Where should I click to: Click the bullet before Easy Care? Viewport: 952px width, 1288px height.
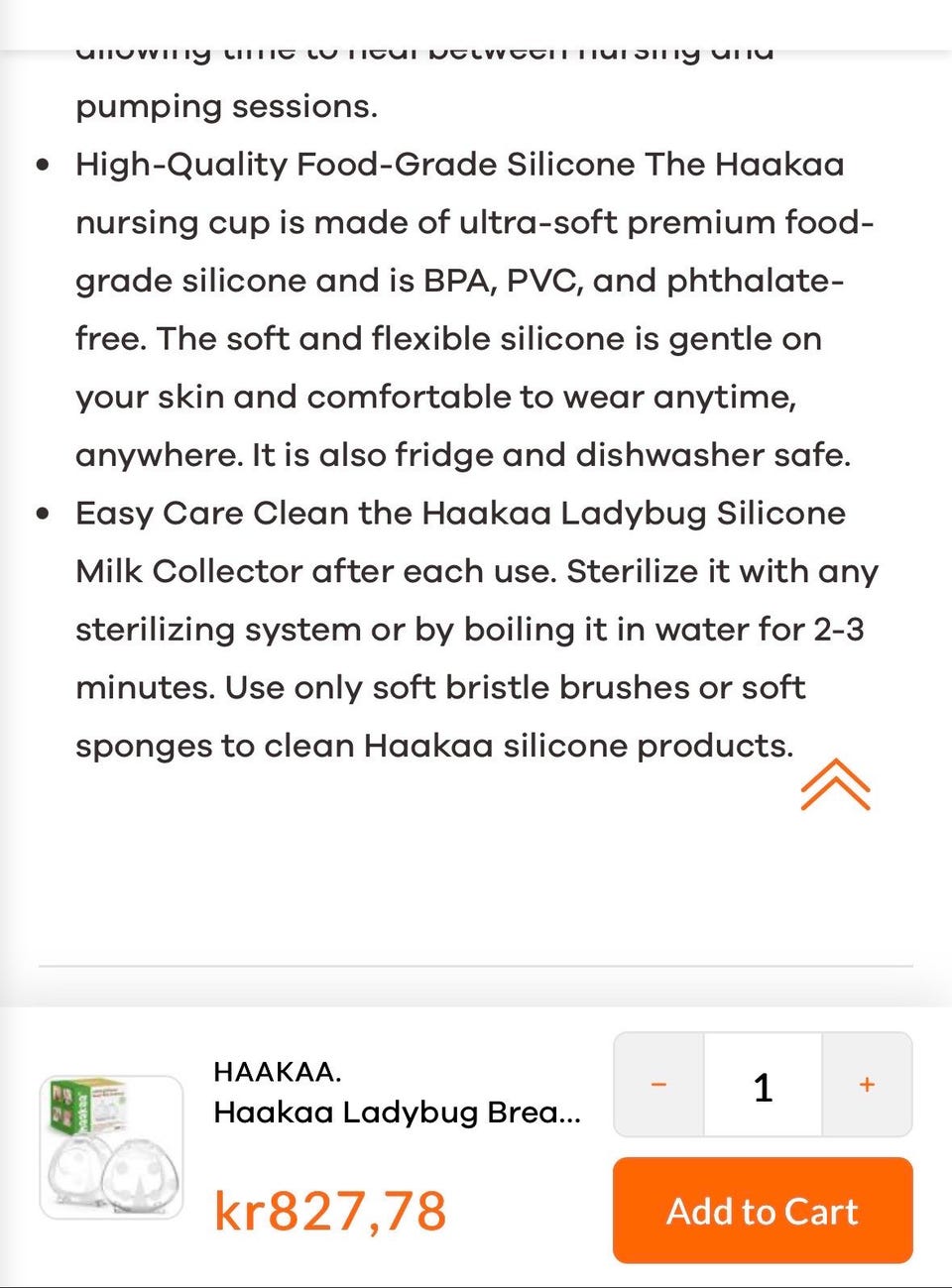point(42,514)
